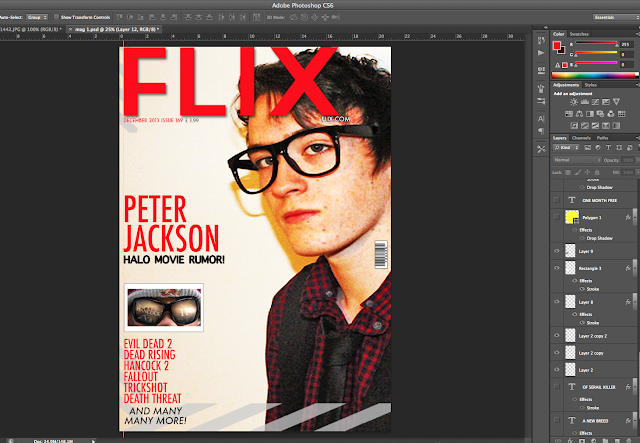
Task: Click the color spectrum ramp bar
Action: (x=594, y=75)
